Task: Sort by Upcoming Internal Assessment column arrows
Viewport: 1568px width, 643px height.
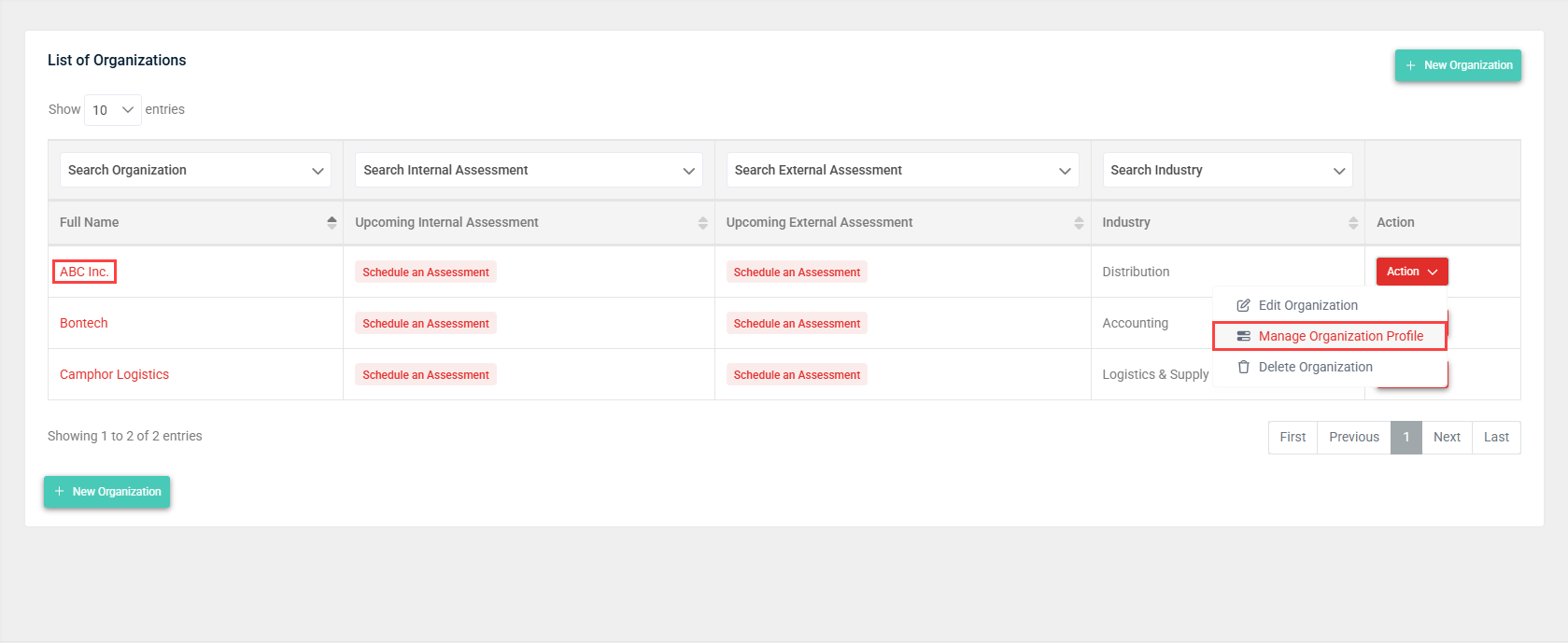Action: [x=702, y=222]
